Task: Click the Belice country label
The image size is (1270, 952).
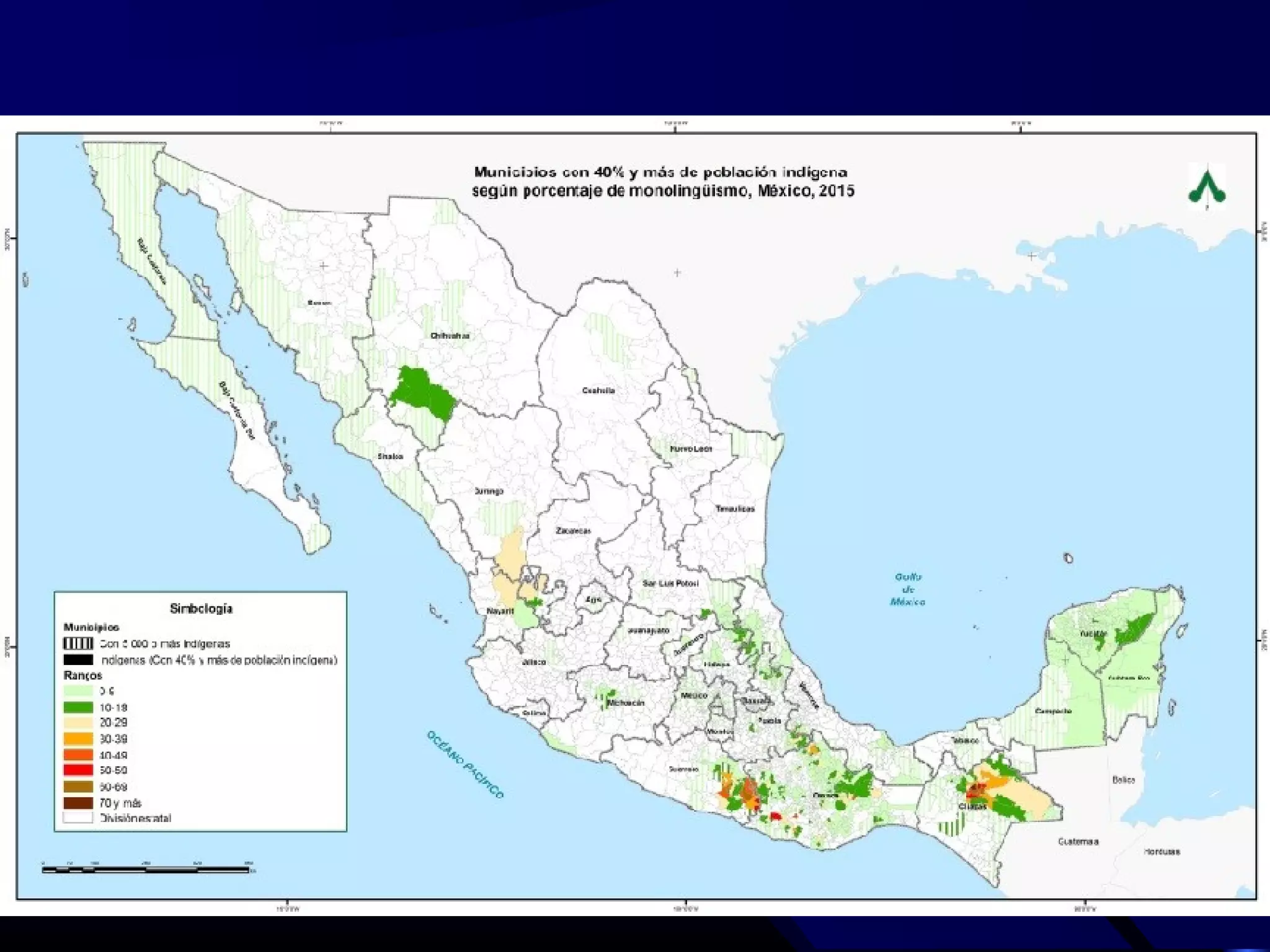Action: [1123, 780]
